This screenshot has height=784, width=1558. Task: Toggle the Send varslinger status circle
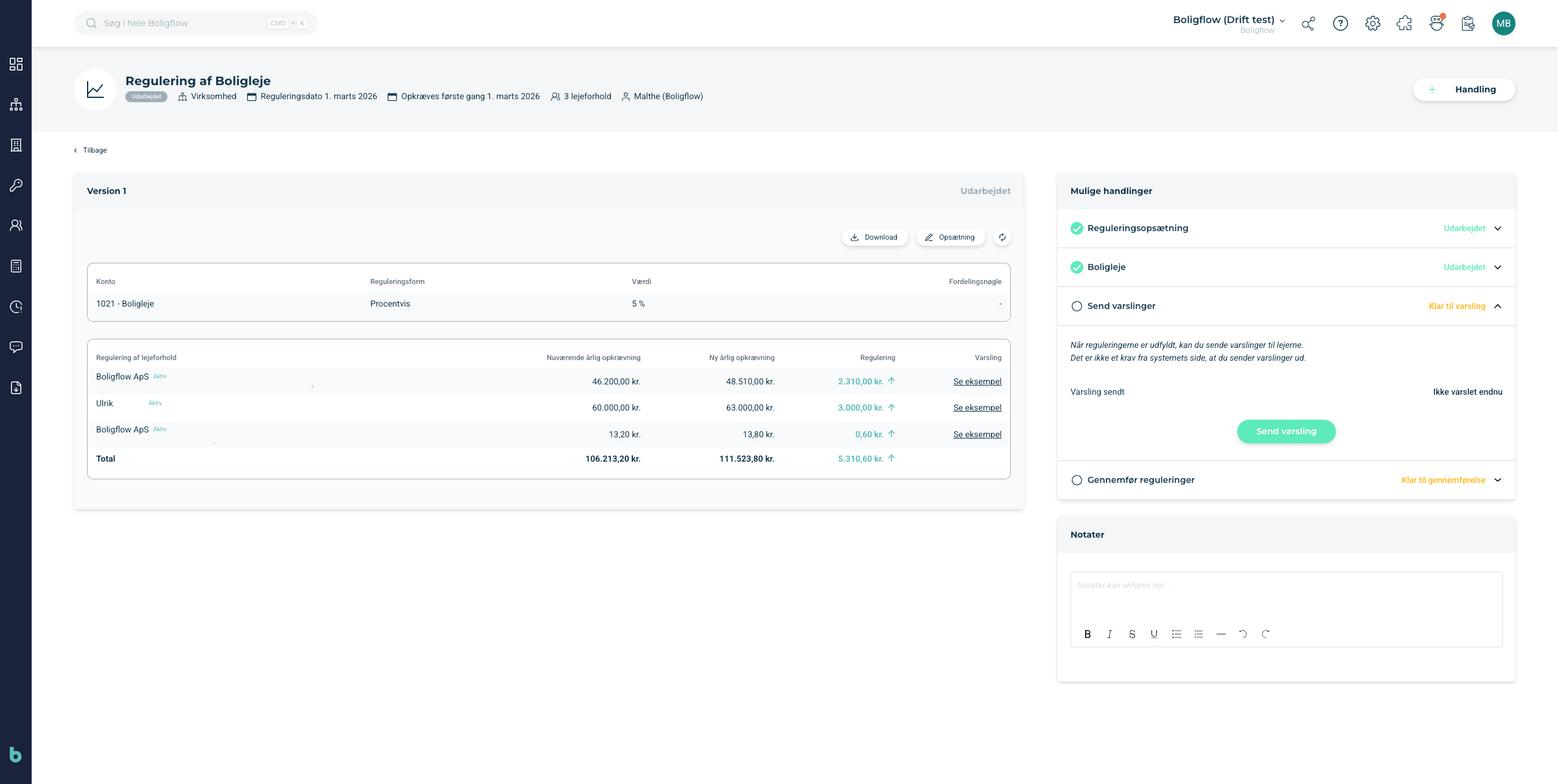click(1077, 306)
